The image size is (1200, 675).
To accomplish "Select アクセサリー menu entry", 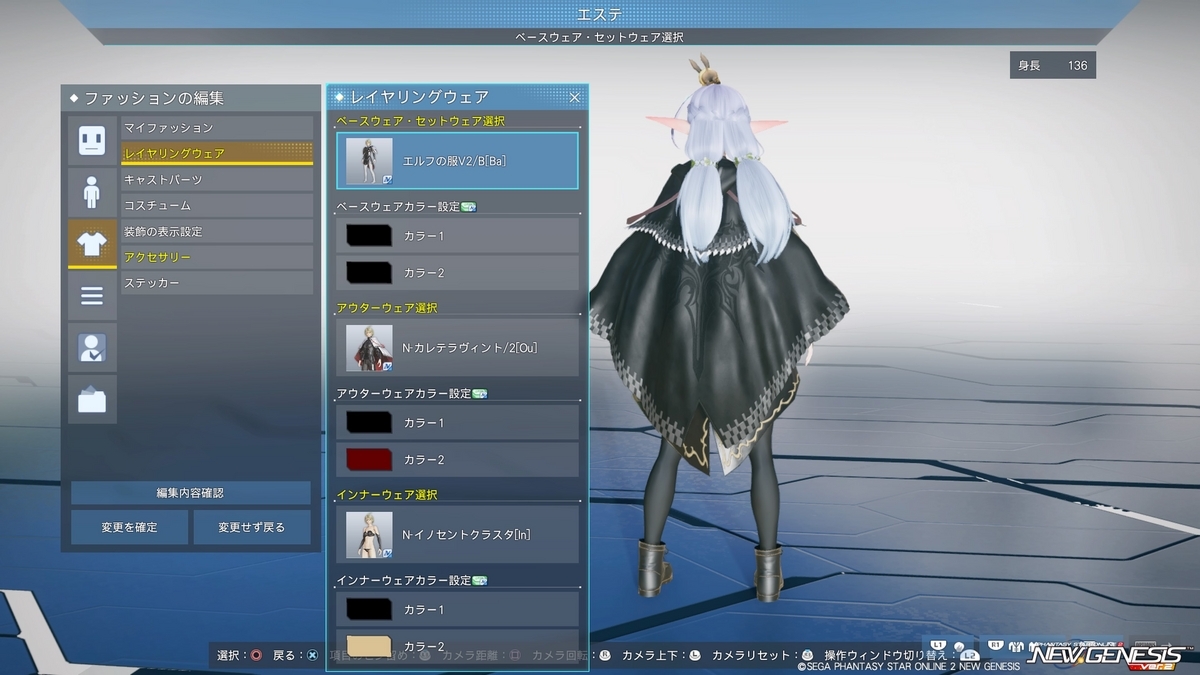I will [217, 257].
